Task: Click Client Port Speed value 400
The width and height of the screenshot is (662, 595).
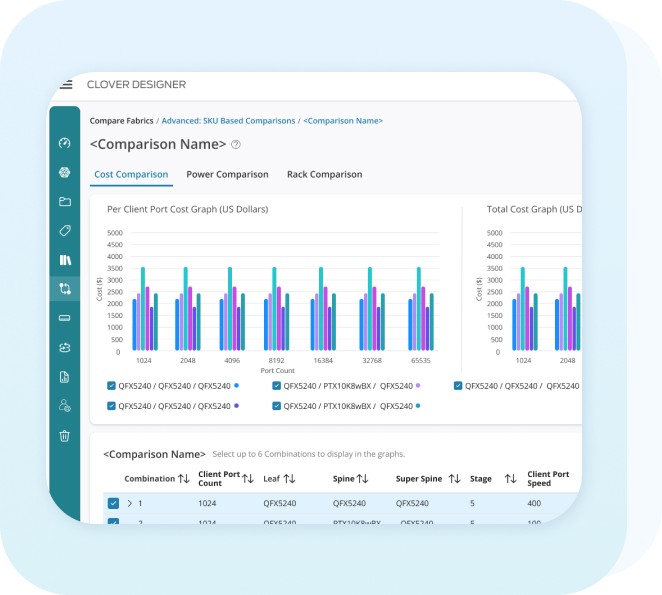Action: [534, 503]
